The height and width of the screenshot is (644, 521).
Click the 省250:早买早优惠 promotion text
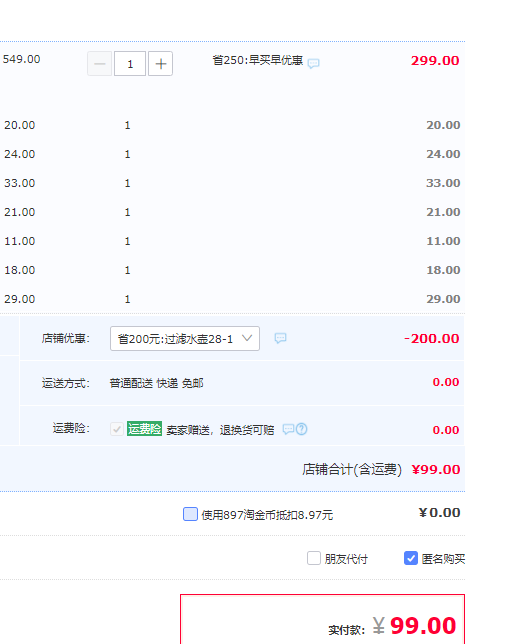coord(258,60)
